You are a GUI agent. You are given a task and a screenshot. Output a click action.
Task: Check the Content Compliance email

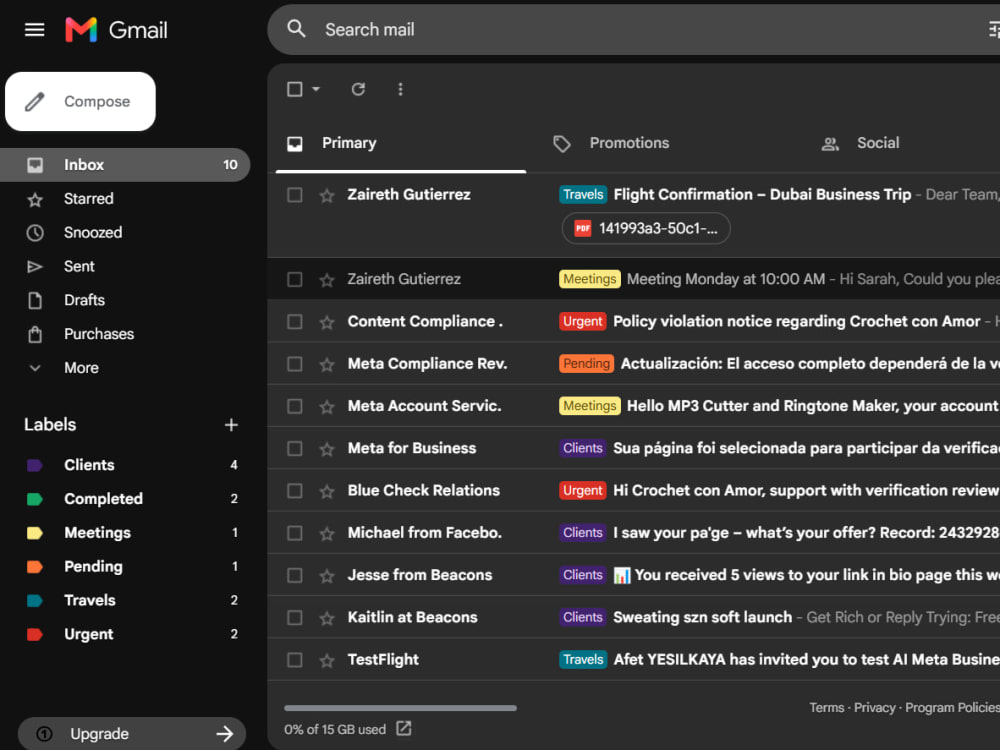pos(295,321)
